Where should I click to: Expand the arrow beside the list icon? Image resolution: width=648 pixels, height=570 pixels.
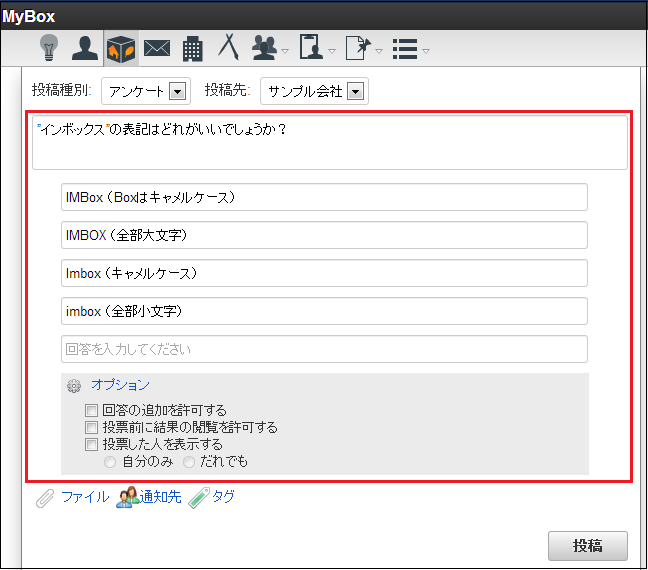426,51
